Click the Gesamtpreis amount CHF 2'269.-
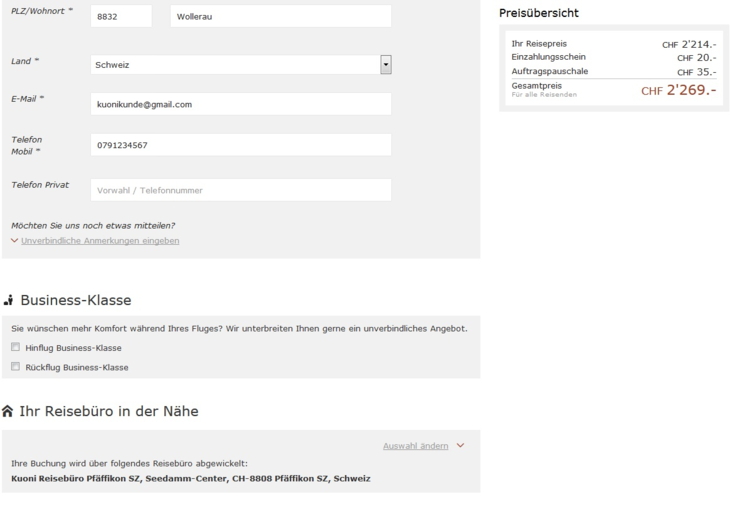 click(678, 90)
